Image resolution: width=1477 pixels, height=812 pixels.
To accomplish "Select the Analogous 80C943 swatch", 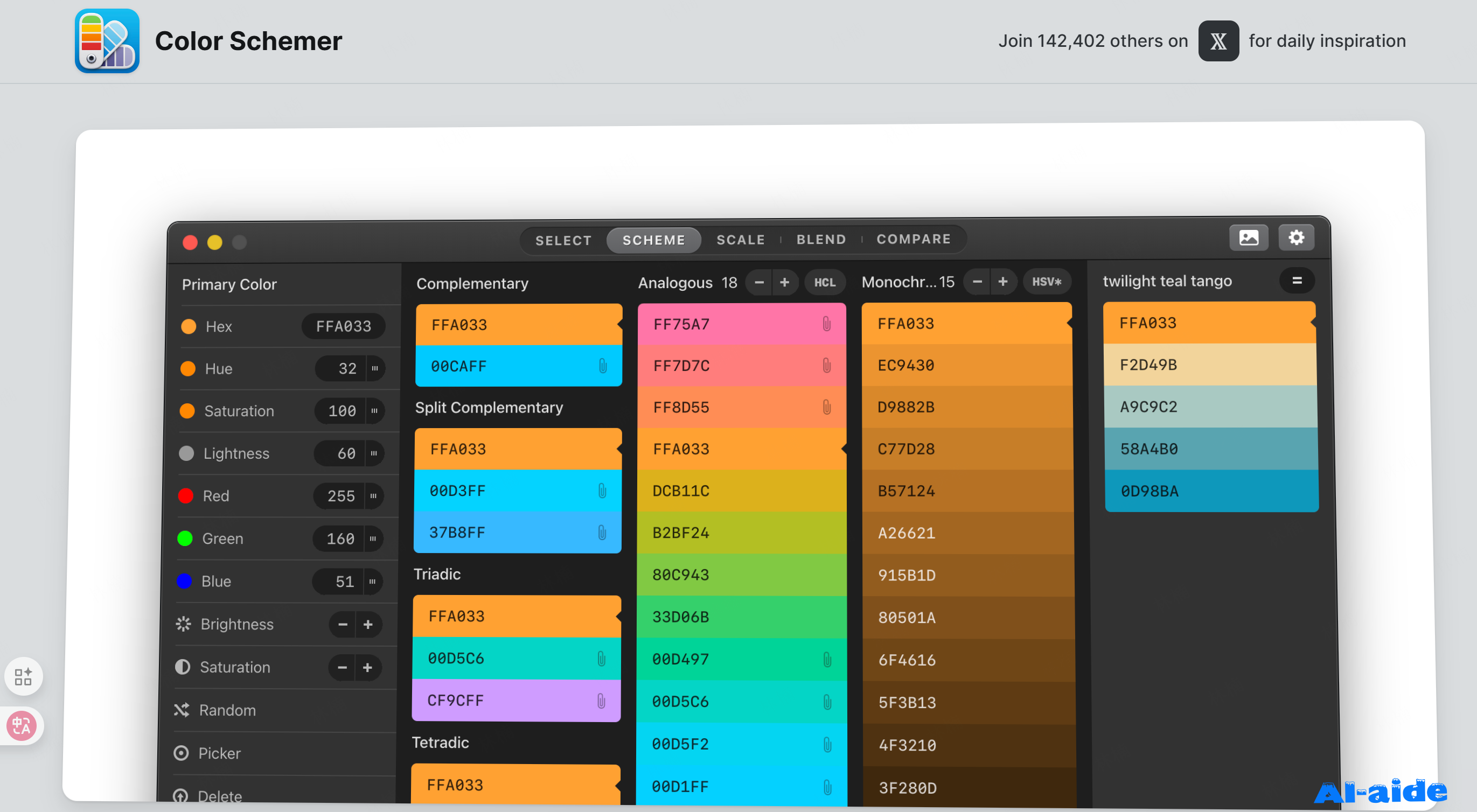I will (741, 575).
